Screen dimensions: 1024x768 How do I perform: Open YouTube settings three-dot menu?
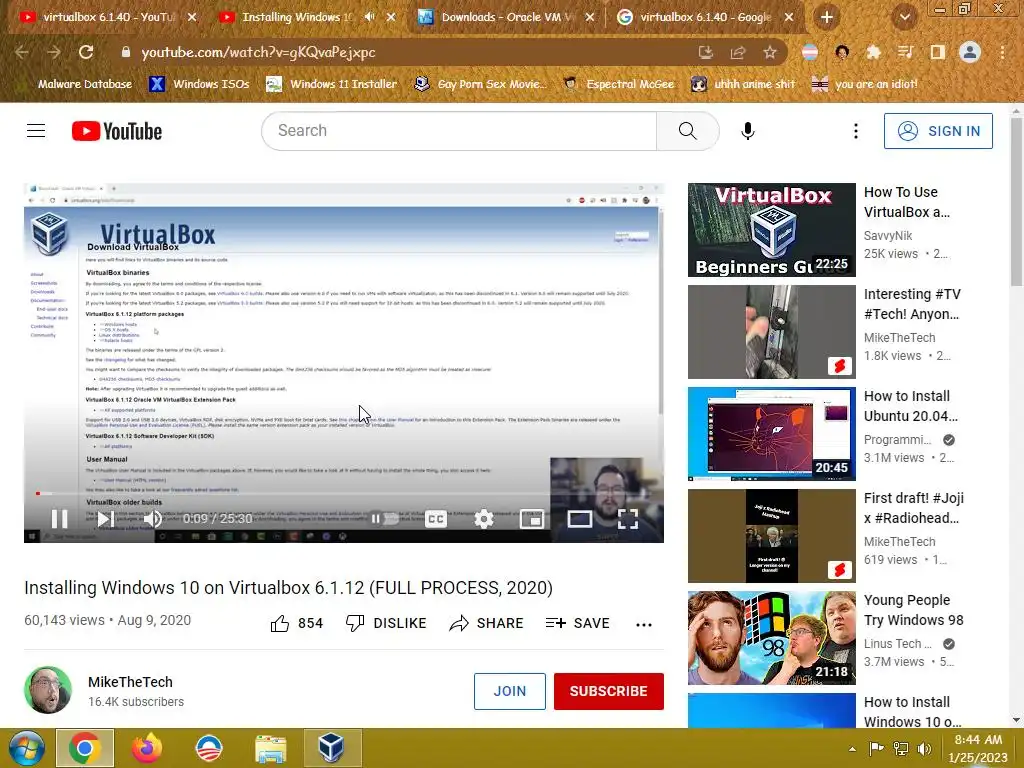(x=856, y=131)
